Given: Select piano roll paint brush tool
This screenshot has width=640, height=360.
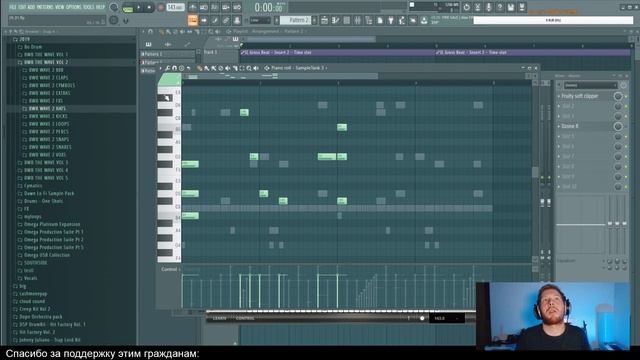Looking at the screenshot, I should [x=207, y=68].
